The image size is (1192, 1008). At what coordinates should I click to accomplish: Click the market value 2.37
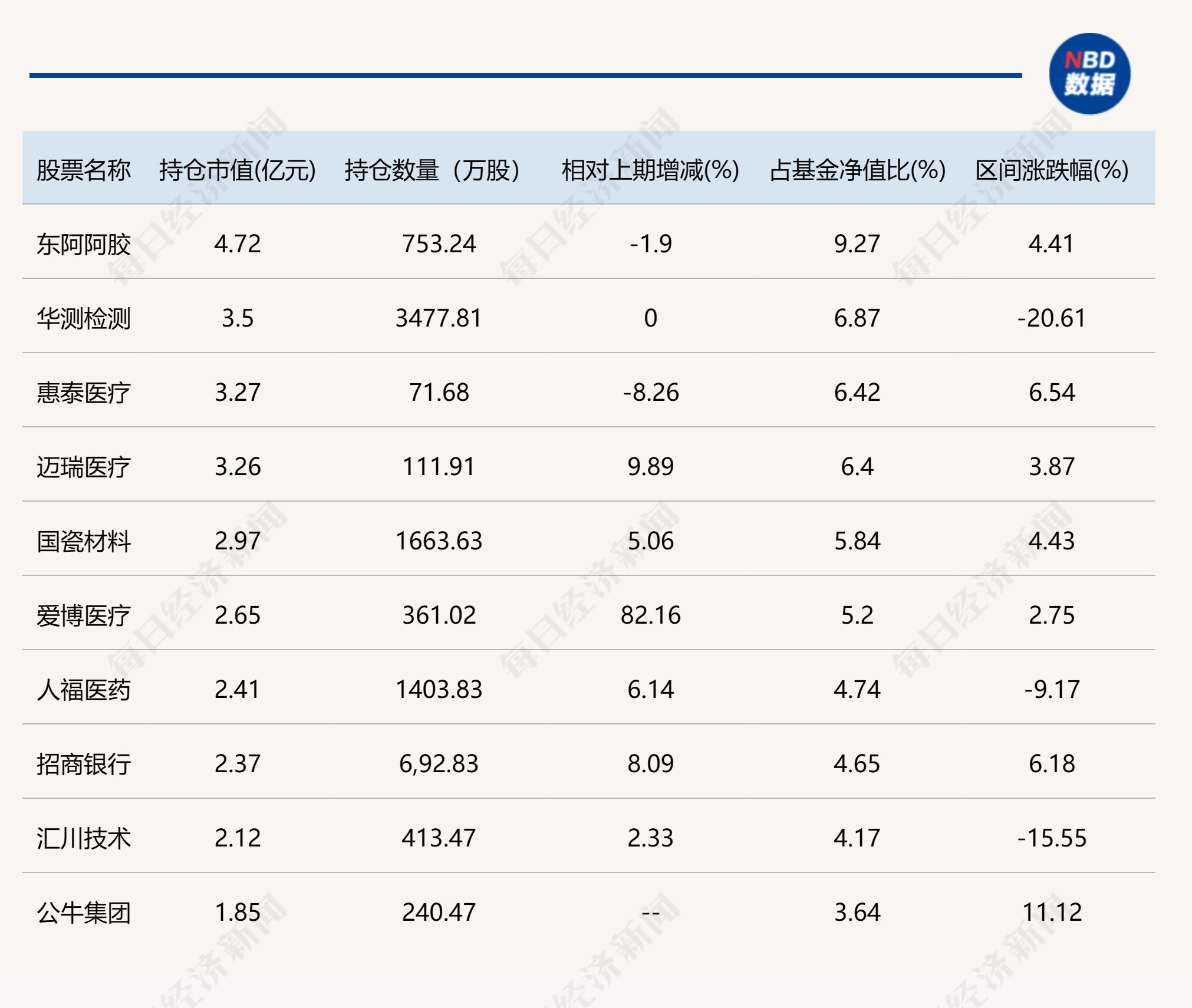click(238, 764)
